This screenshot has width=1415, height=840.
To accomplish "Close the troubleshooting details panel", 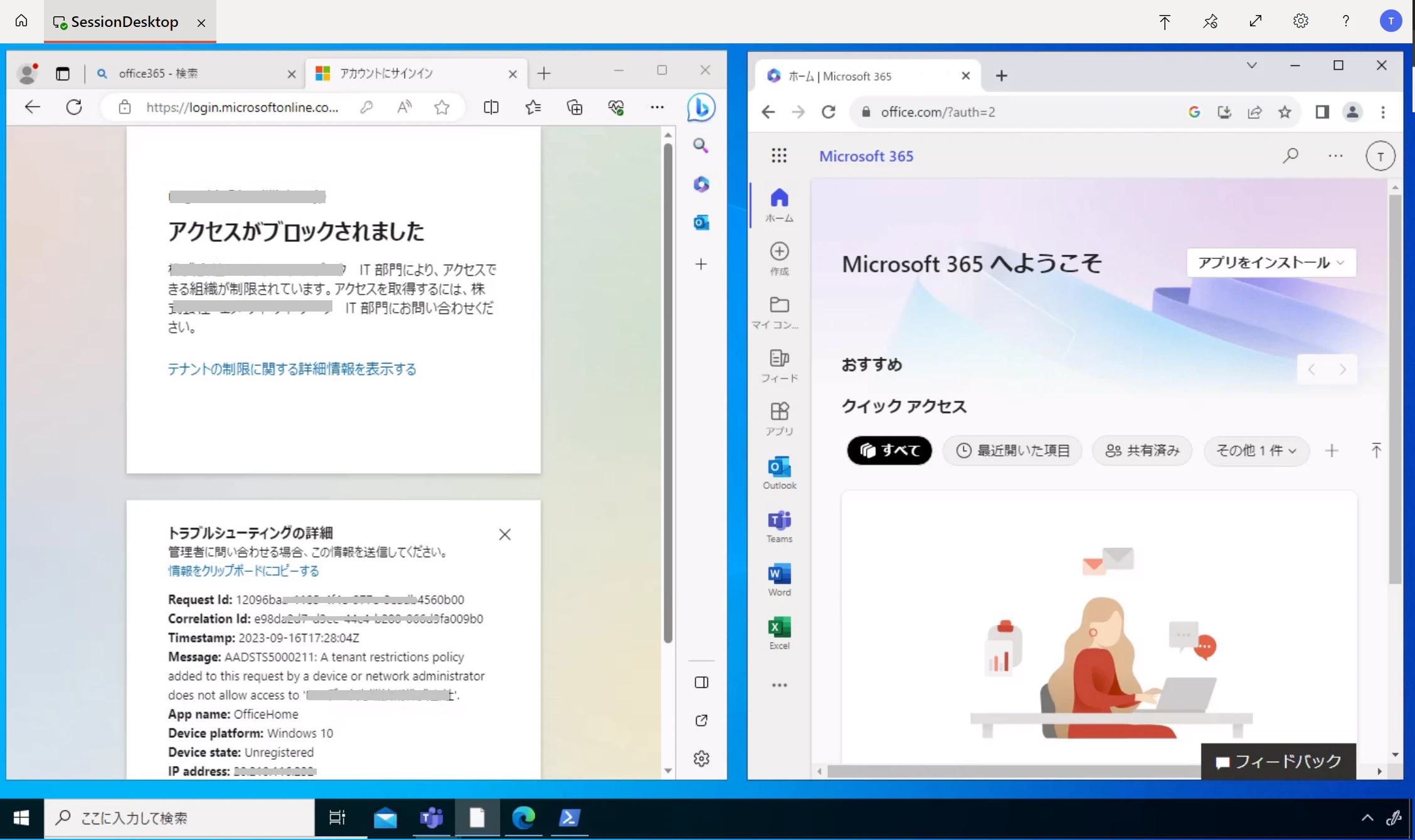I will coord(505,535).
